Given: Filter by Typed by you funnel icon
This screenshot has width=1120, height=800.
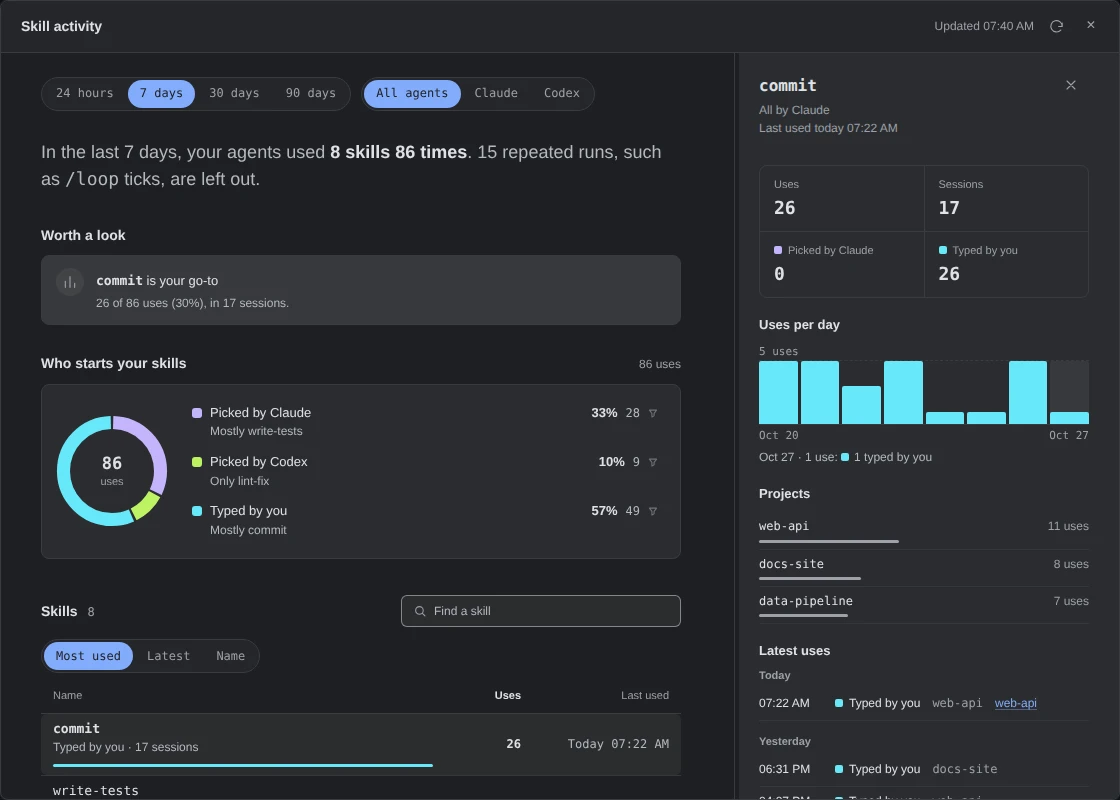Looking at the screenshot, I should point(652,511).
